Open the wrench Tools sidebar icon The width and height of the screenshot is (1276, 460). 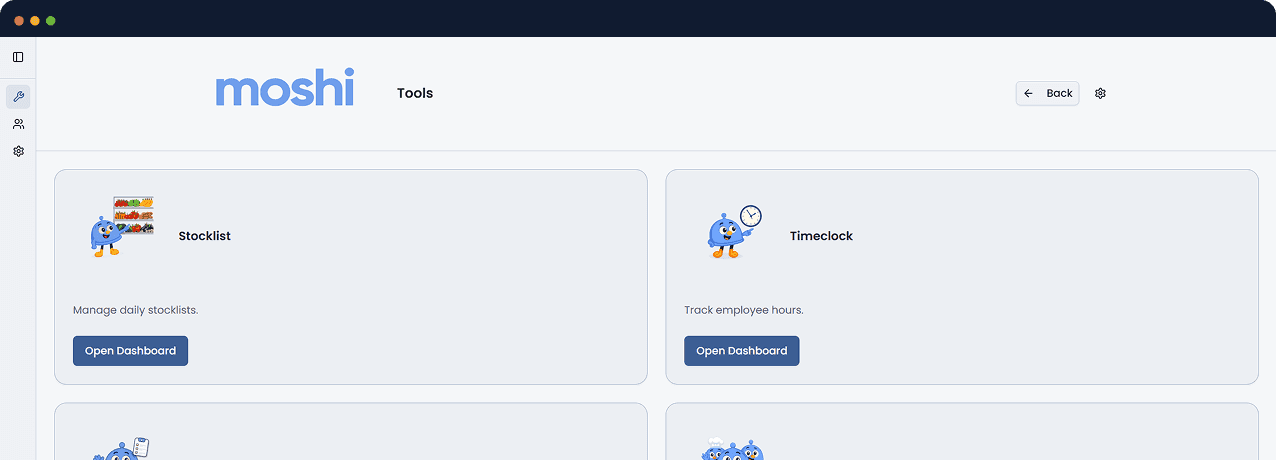tap(18, 97)
